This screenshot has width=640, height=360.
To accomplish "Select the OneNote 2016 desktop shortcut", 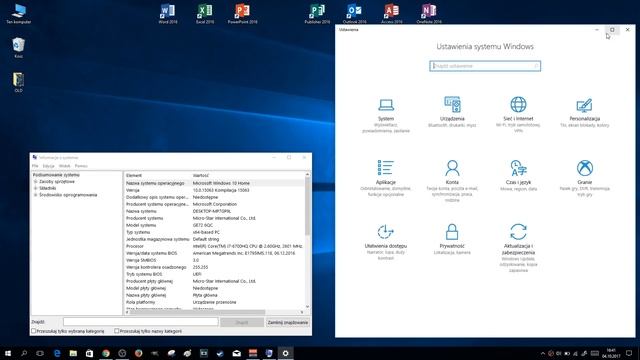I will (x=429, y=14).
